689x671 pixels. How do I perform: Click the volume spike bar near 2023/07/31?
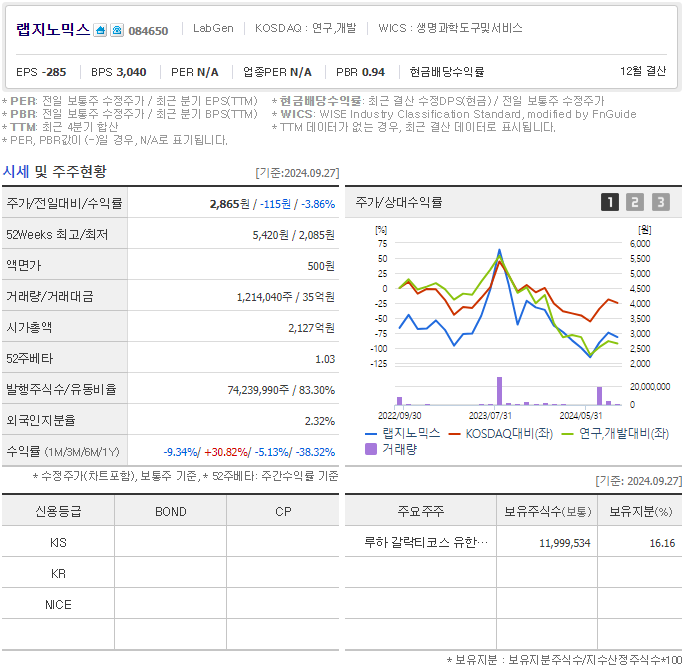point(499,391)
